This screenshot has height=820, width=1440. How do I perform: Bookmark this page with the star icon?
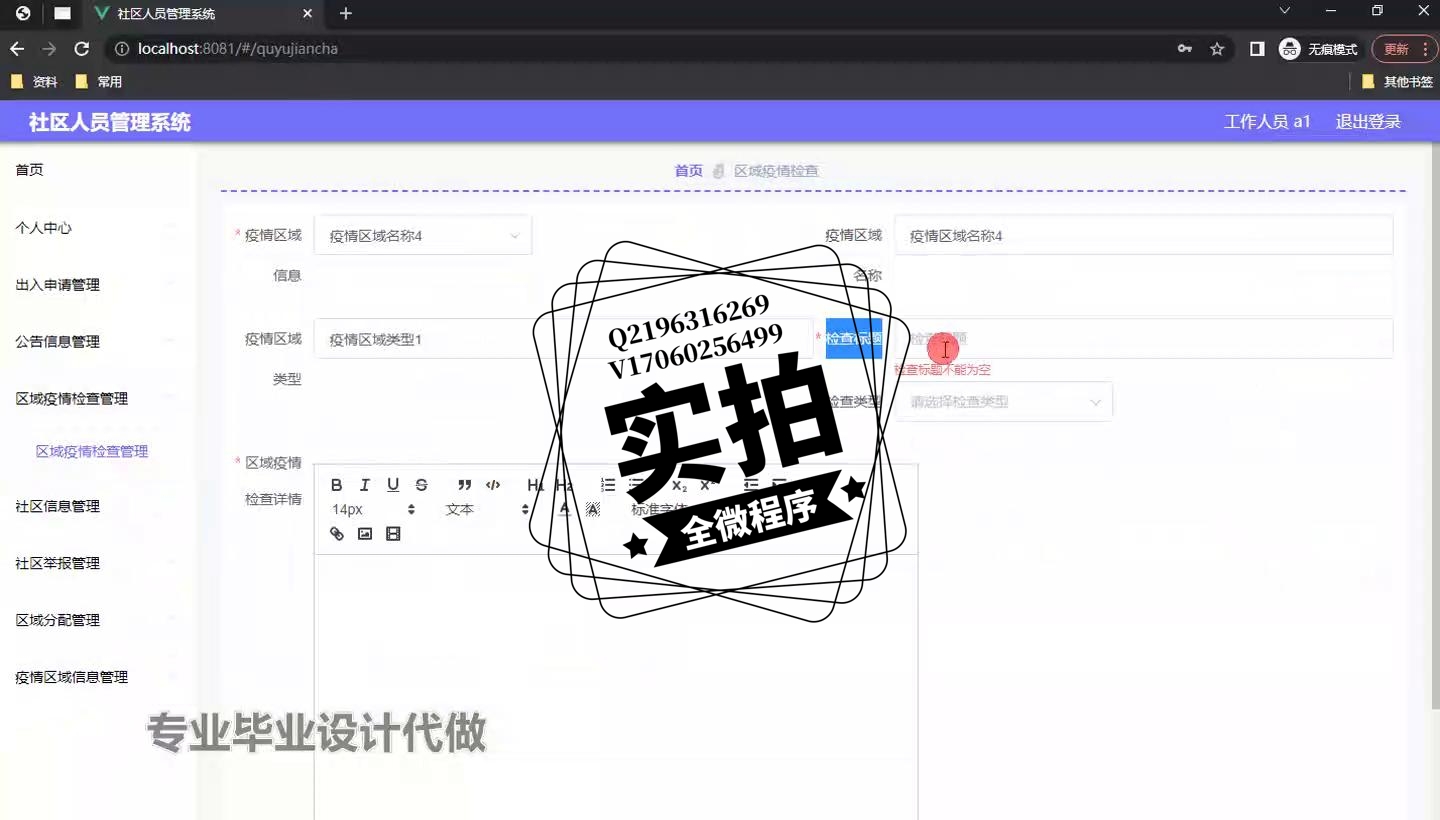(1217, 49)
